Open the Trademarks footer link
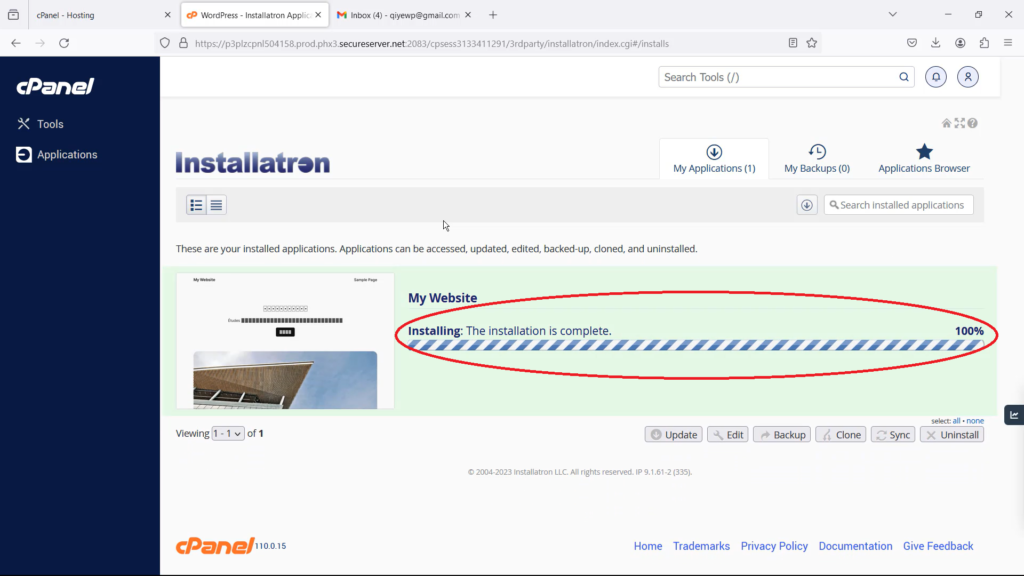1024x576 pixels. [701, 546]
